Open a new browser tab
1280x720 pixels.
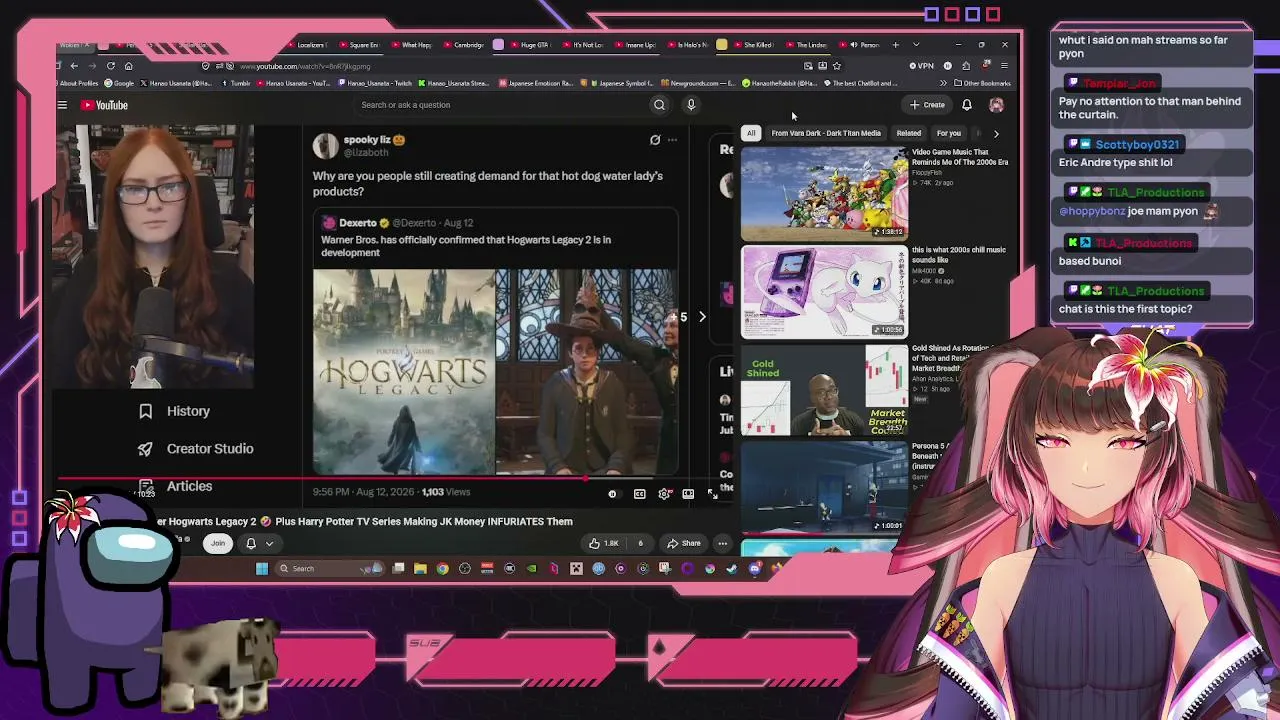tap(895, 45)
